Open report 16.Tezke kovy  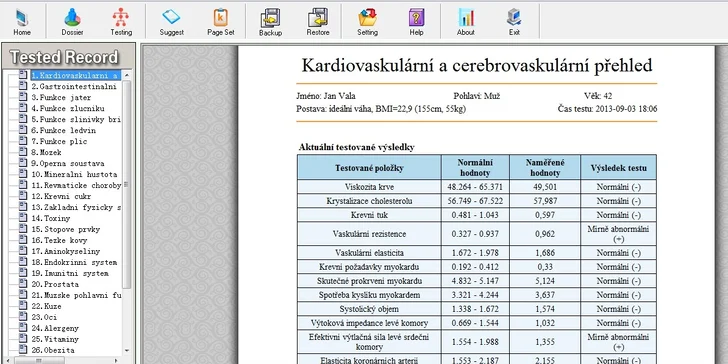(59, 240)
